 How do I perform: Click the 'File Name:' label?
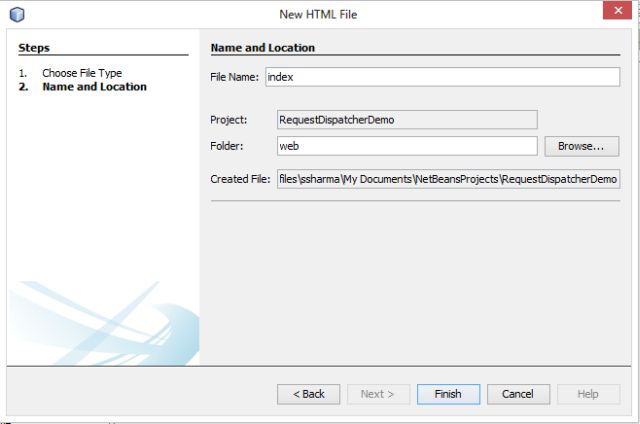coord(234,77)
